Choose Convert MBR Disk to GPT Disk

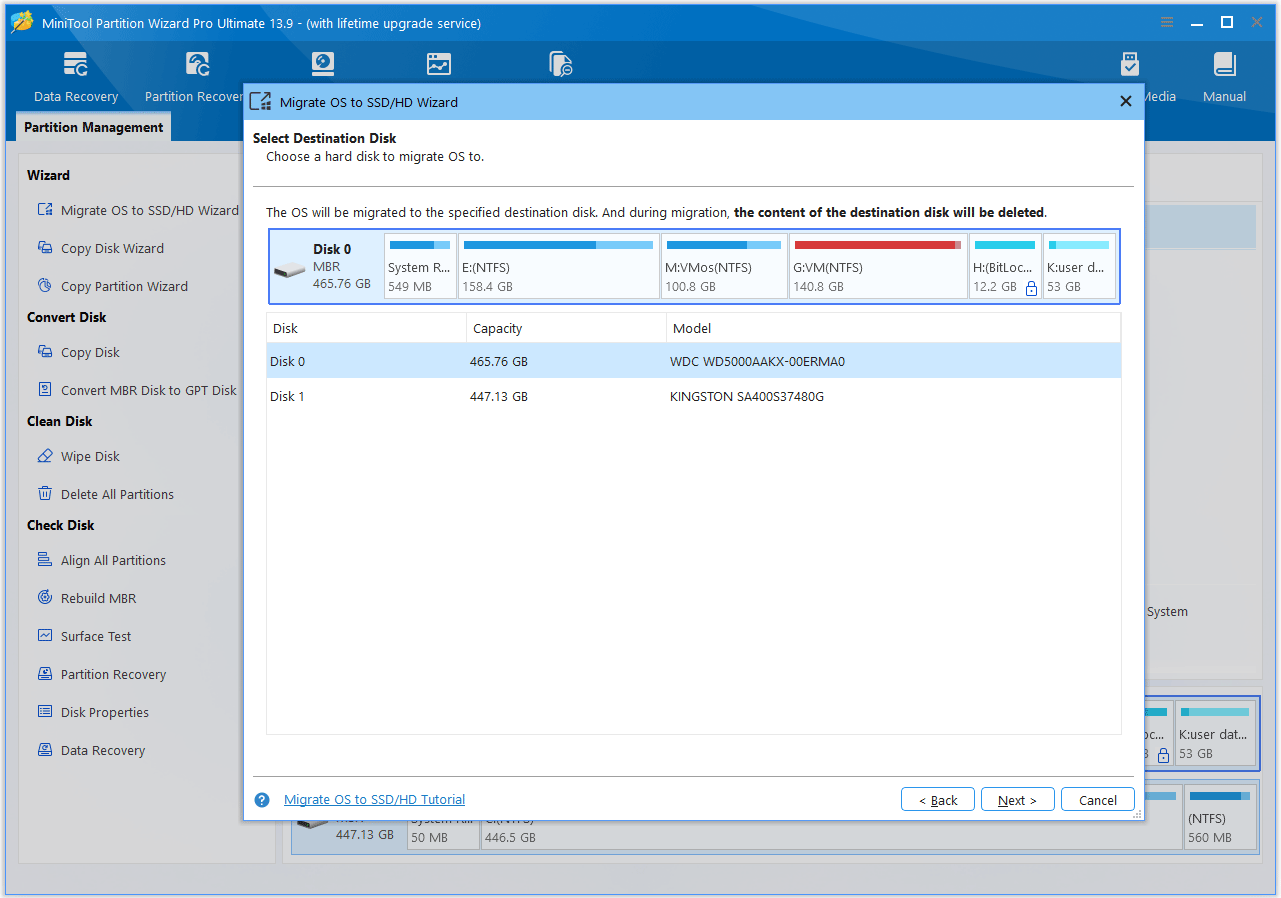point(148,390)
